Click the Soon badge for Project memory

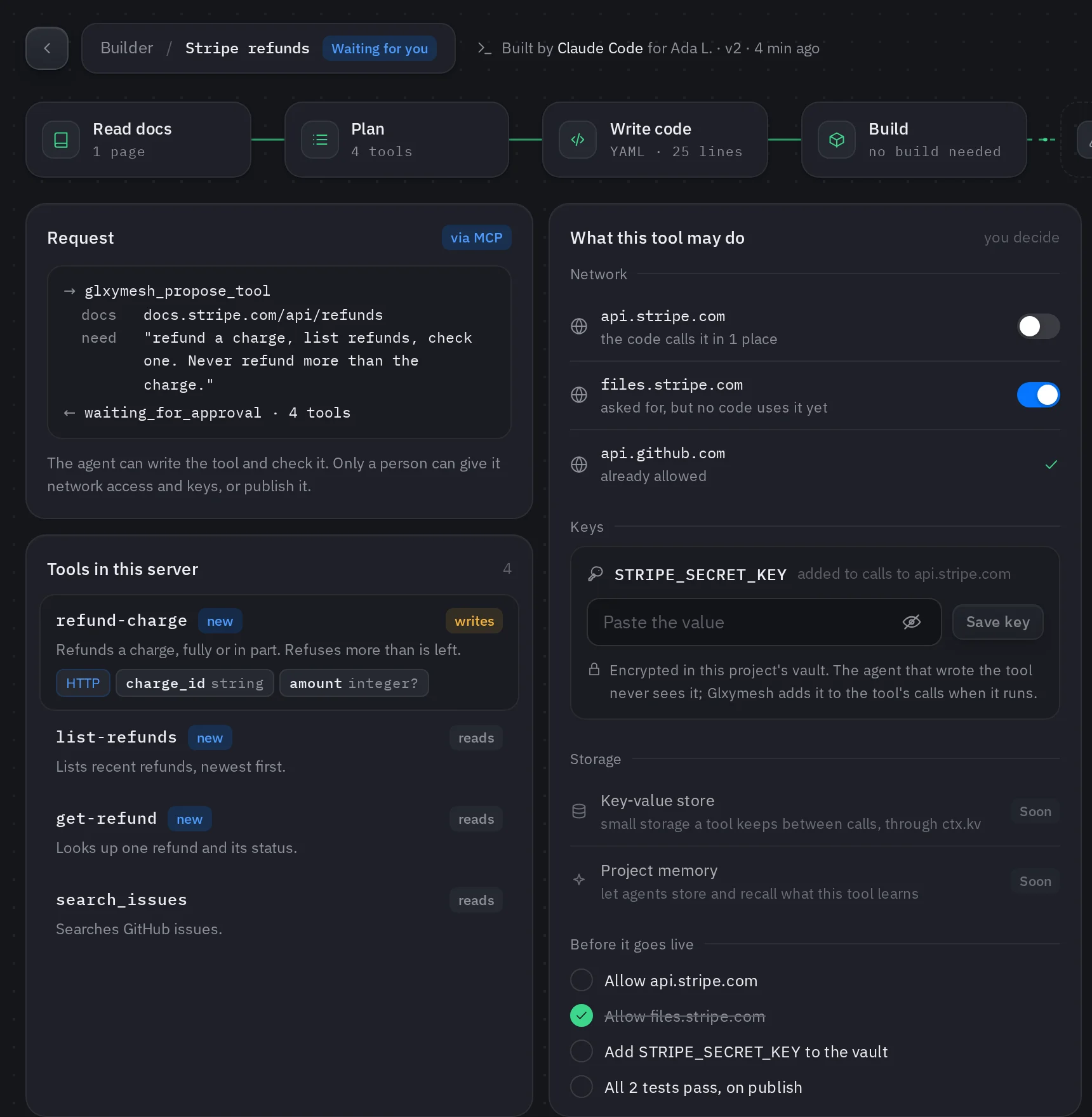[1035, 882]
